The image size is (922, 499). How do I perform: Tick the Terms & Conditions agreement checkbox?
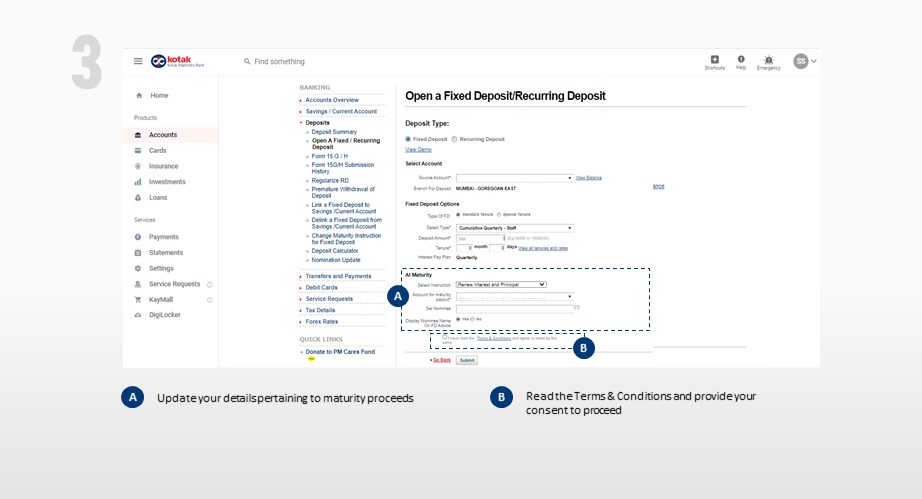click(445, 337)
